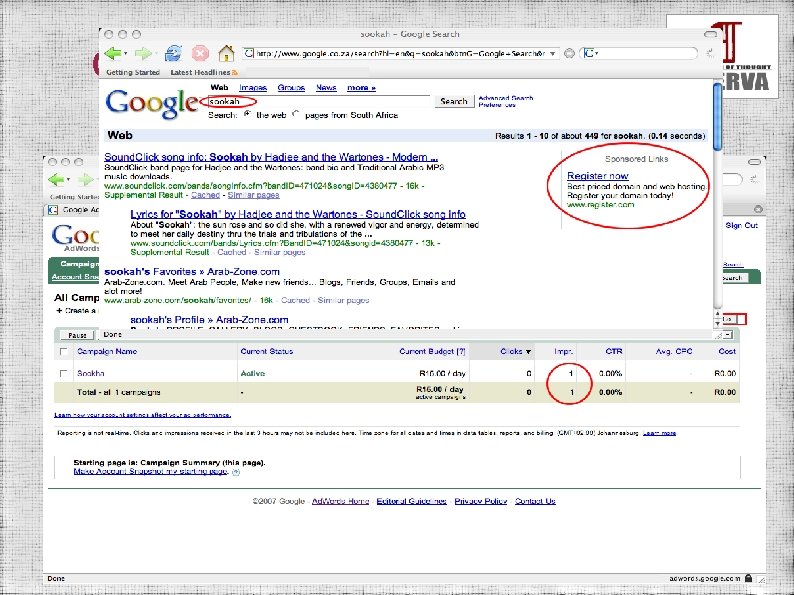Image resolution: width=794 pixels, height=595 pixels.
Task: Open 'Similar pages' of the first result
Action: click(253, 195)
